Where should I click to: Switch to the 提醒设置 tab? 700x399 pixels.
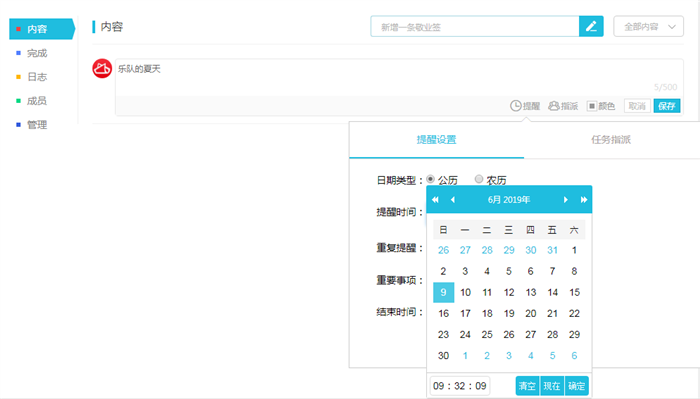click(x=436, y=140)
